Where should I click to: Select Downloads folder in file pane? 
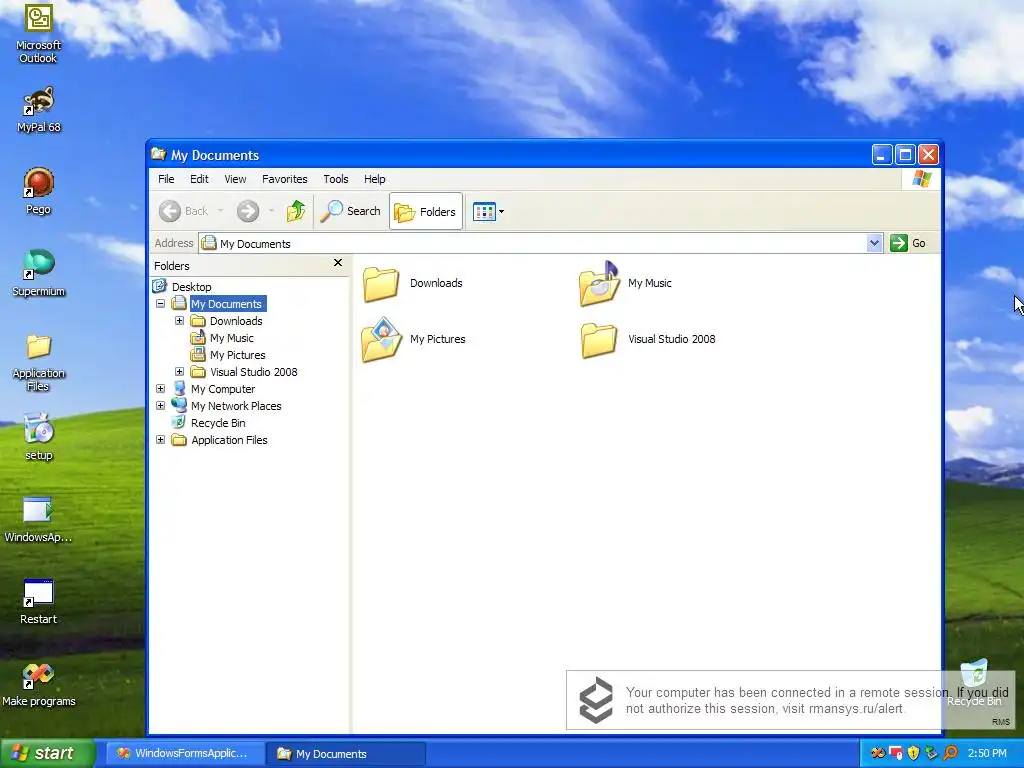[x=413, y=283]
